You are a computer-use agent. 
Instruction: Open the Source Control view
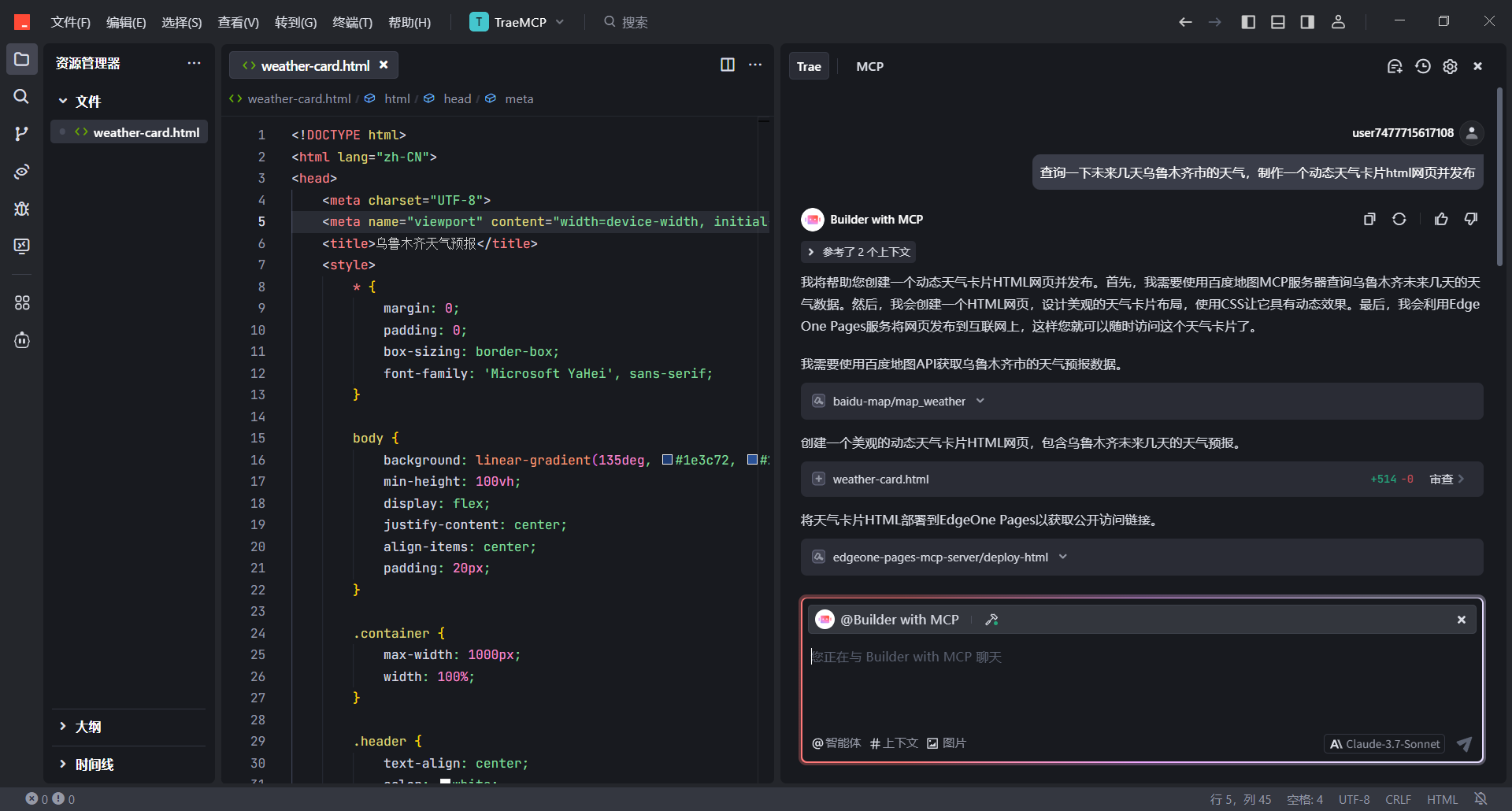[21, 134]
